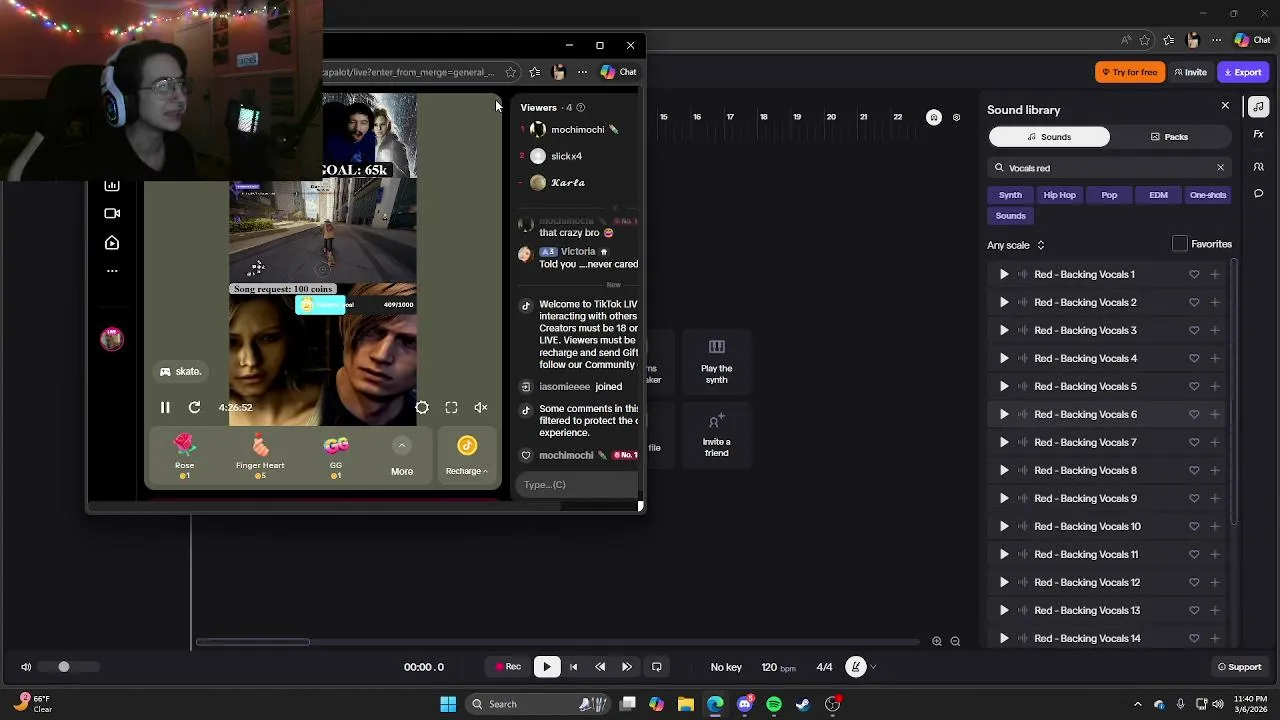Click Invite a friend option
The image size is (1280, 720).
716,434
